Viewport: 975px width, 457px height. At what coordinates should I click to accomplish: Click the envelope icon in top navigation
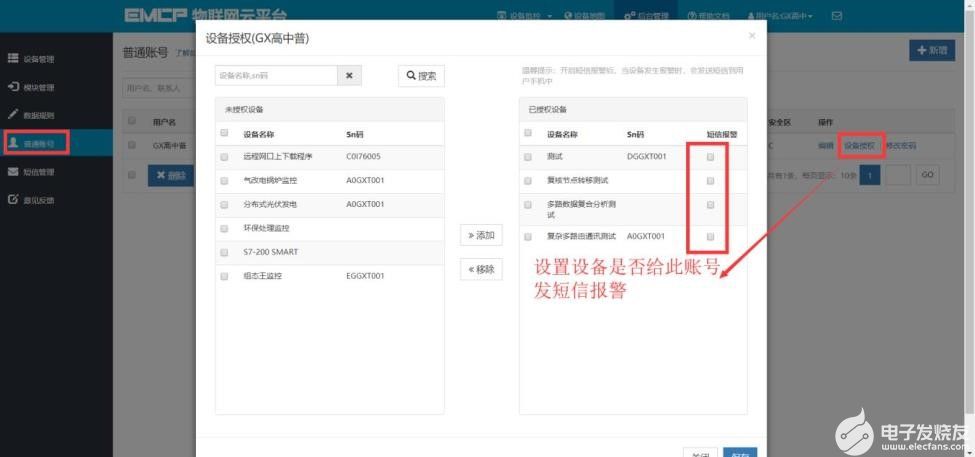(836, 16)
